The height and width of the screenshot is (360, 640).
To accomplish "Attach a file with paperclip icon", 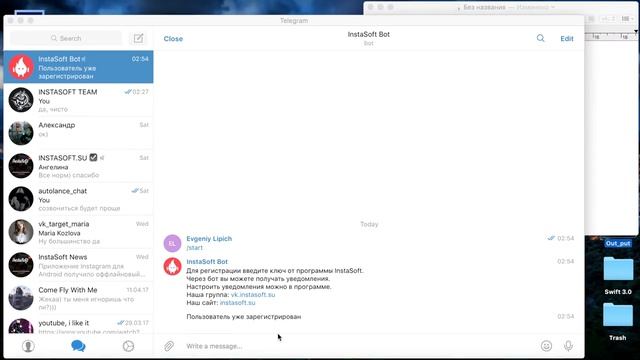I will [x=169, y=346].
